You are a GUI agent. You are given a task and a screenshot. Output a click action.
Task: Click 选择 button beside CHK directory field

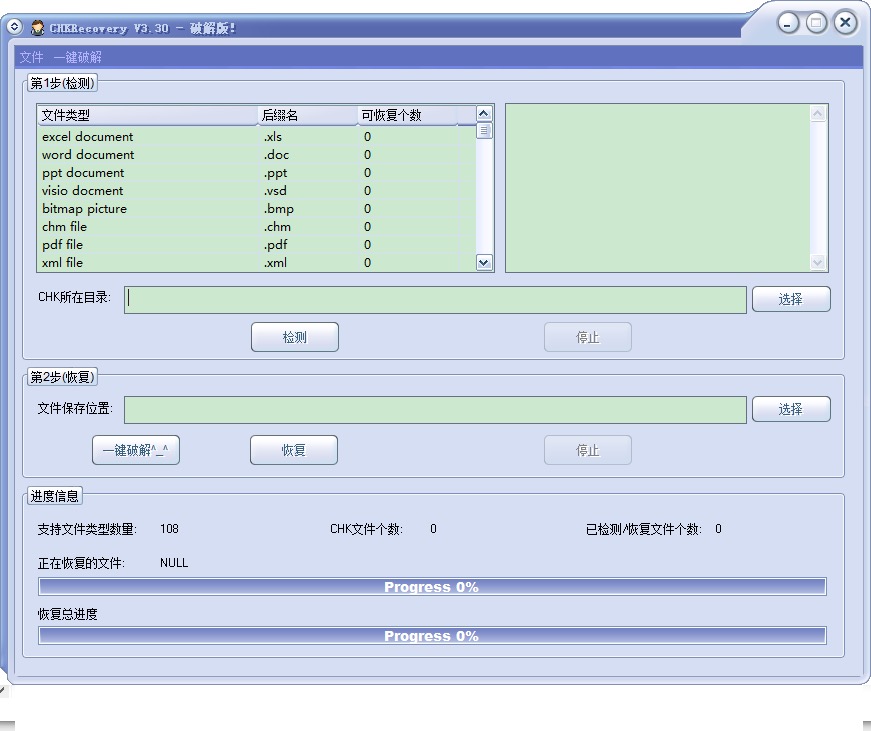pyautogui.click(x=790, y=299)
